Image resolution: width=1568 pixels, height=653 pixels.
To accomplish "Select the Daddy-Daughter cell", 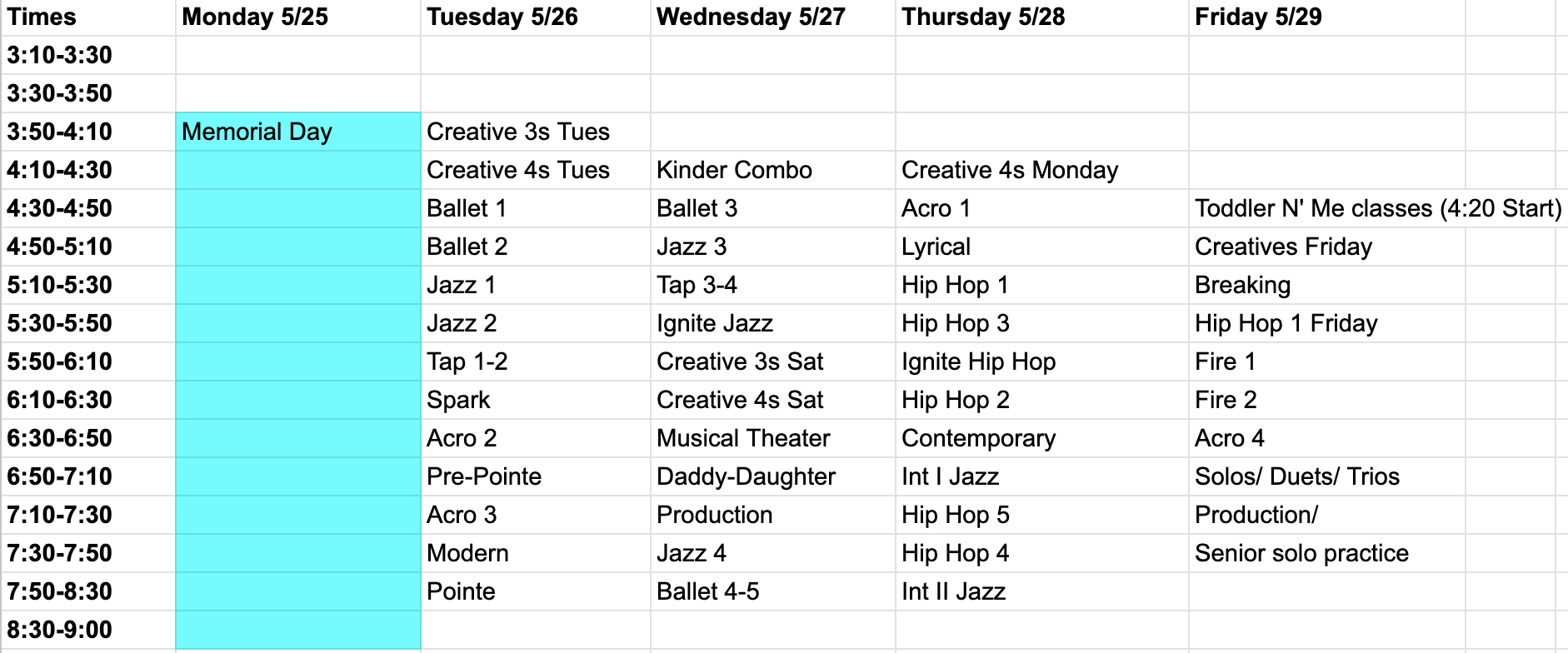I will 772,476.
